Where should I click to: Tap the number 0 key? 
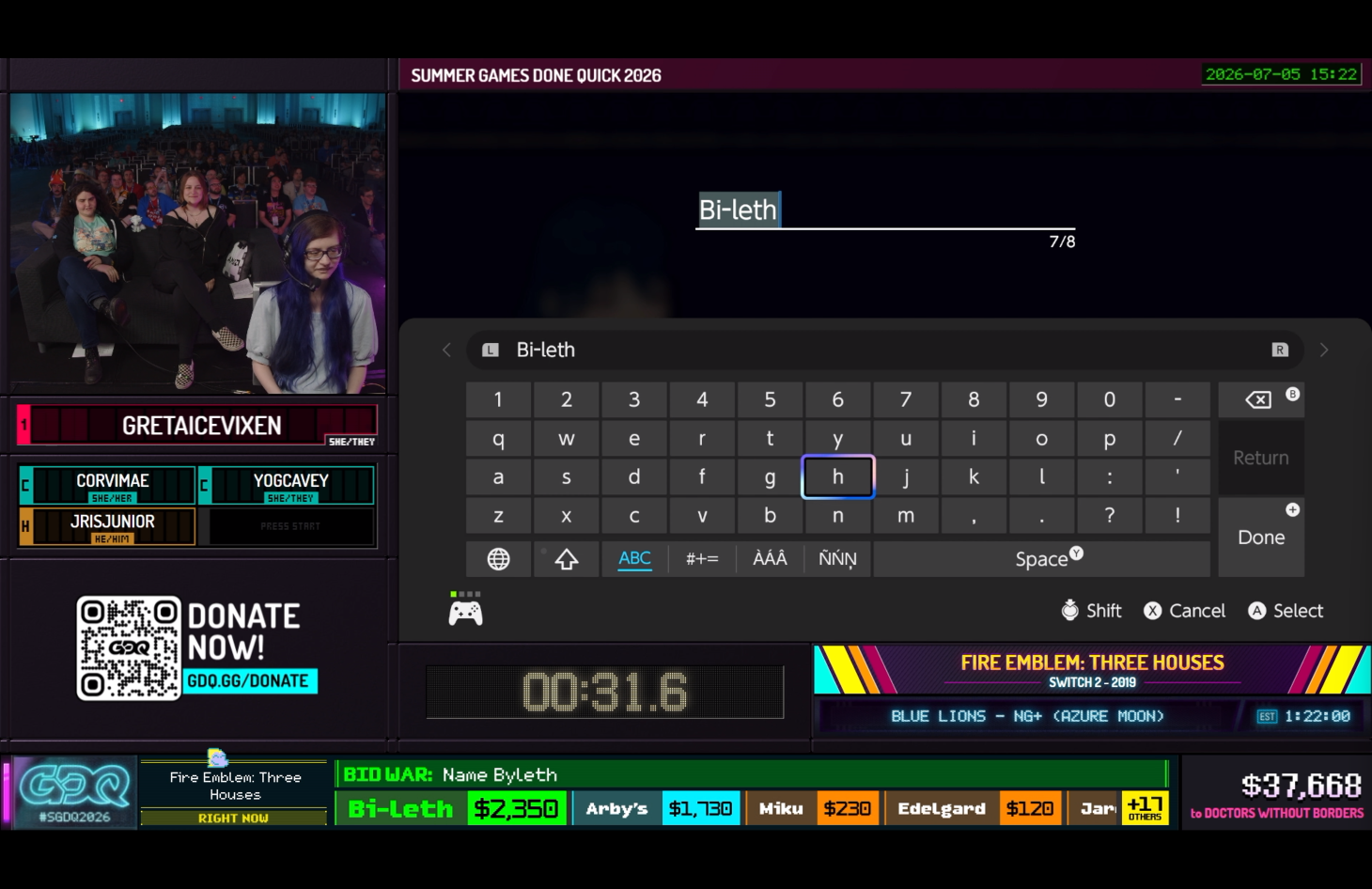point(1110,399)
